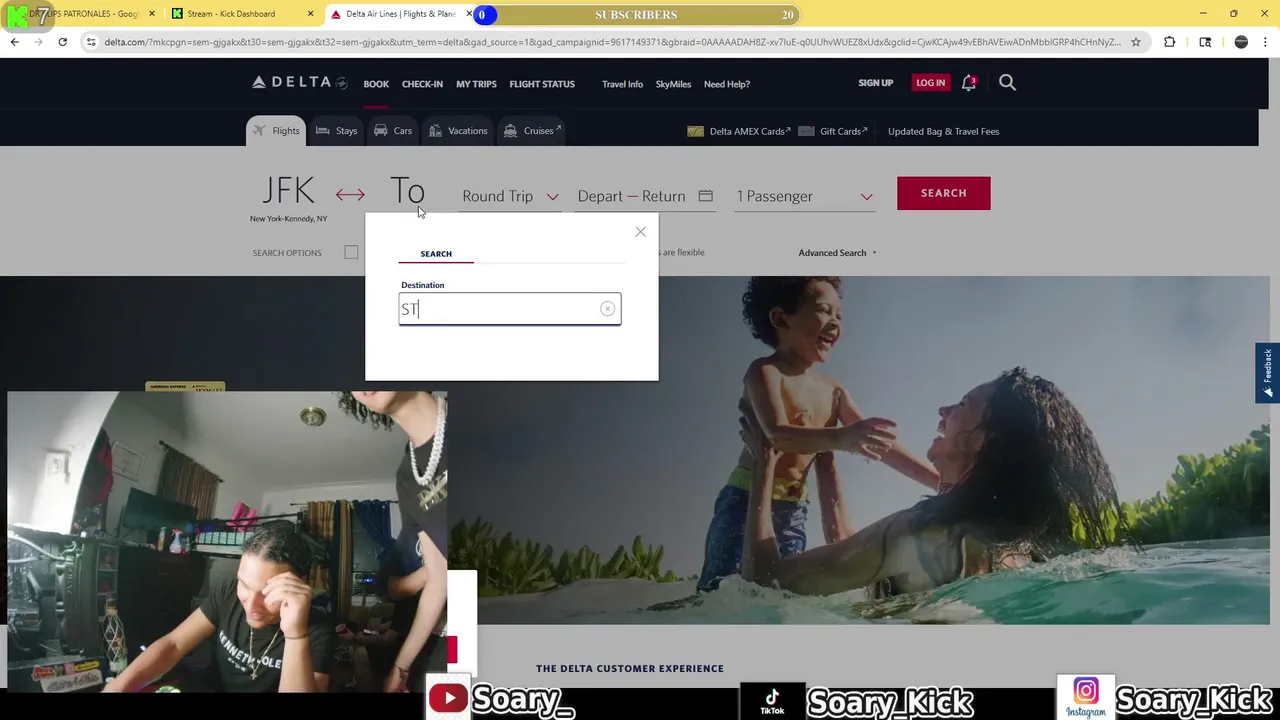Select the Vacations tab
1280x720 pixels.
pos(457,131)
